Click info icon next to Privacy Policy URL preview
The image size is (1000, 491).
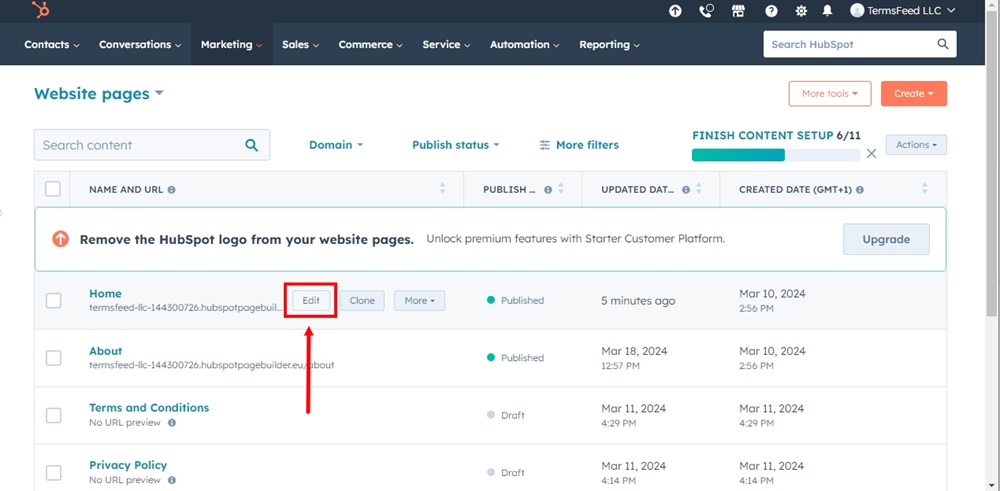(x=172, y=480)
